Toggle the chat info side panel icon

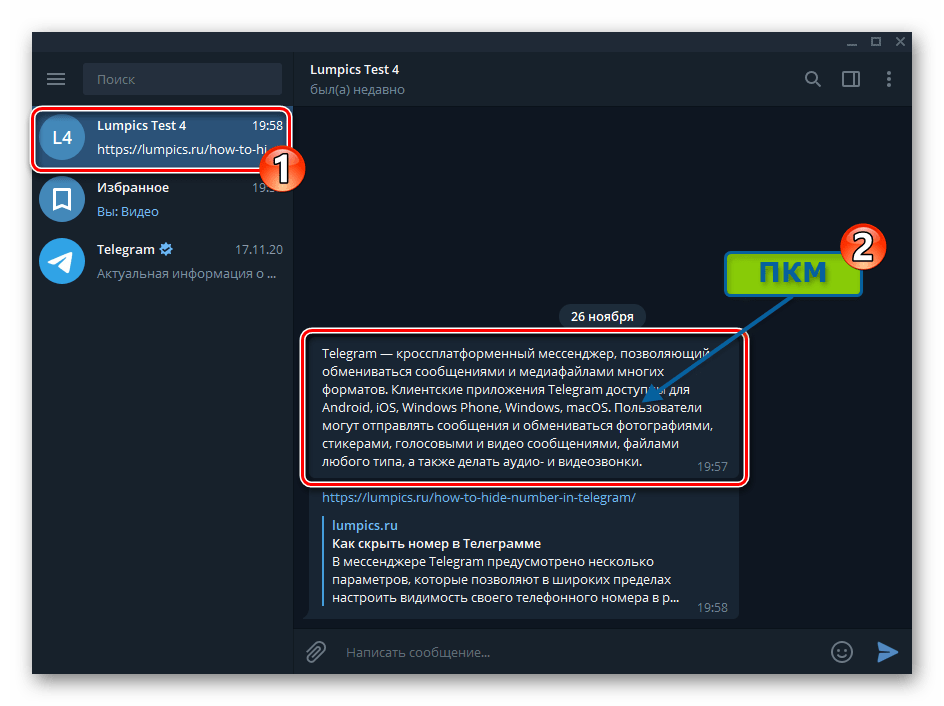(x=851, y=79)
